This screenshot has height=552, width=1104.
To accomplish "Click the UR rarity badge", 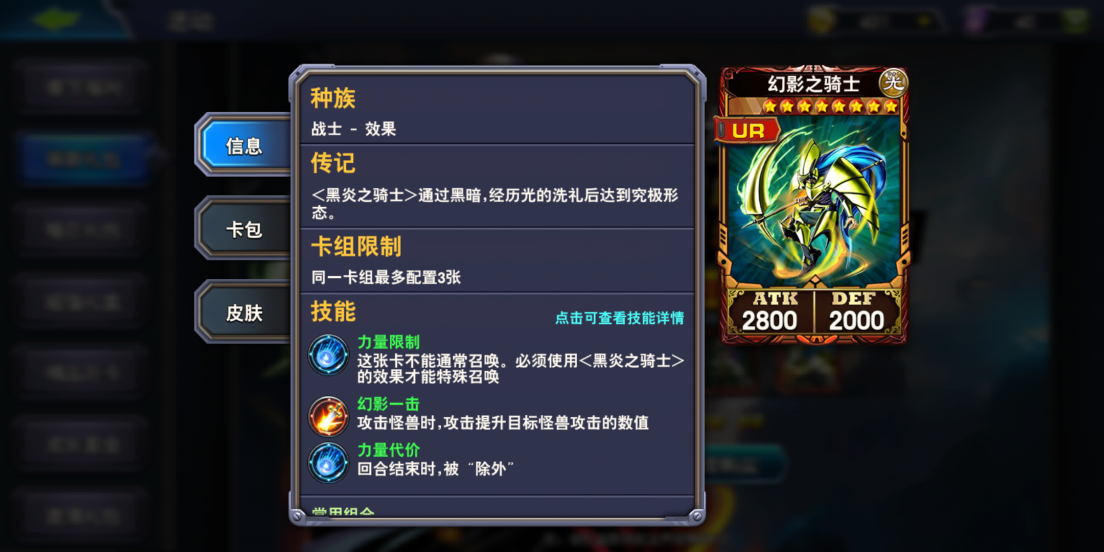I will click(x=748, y=130).
